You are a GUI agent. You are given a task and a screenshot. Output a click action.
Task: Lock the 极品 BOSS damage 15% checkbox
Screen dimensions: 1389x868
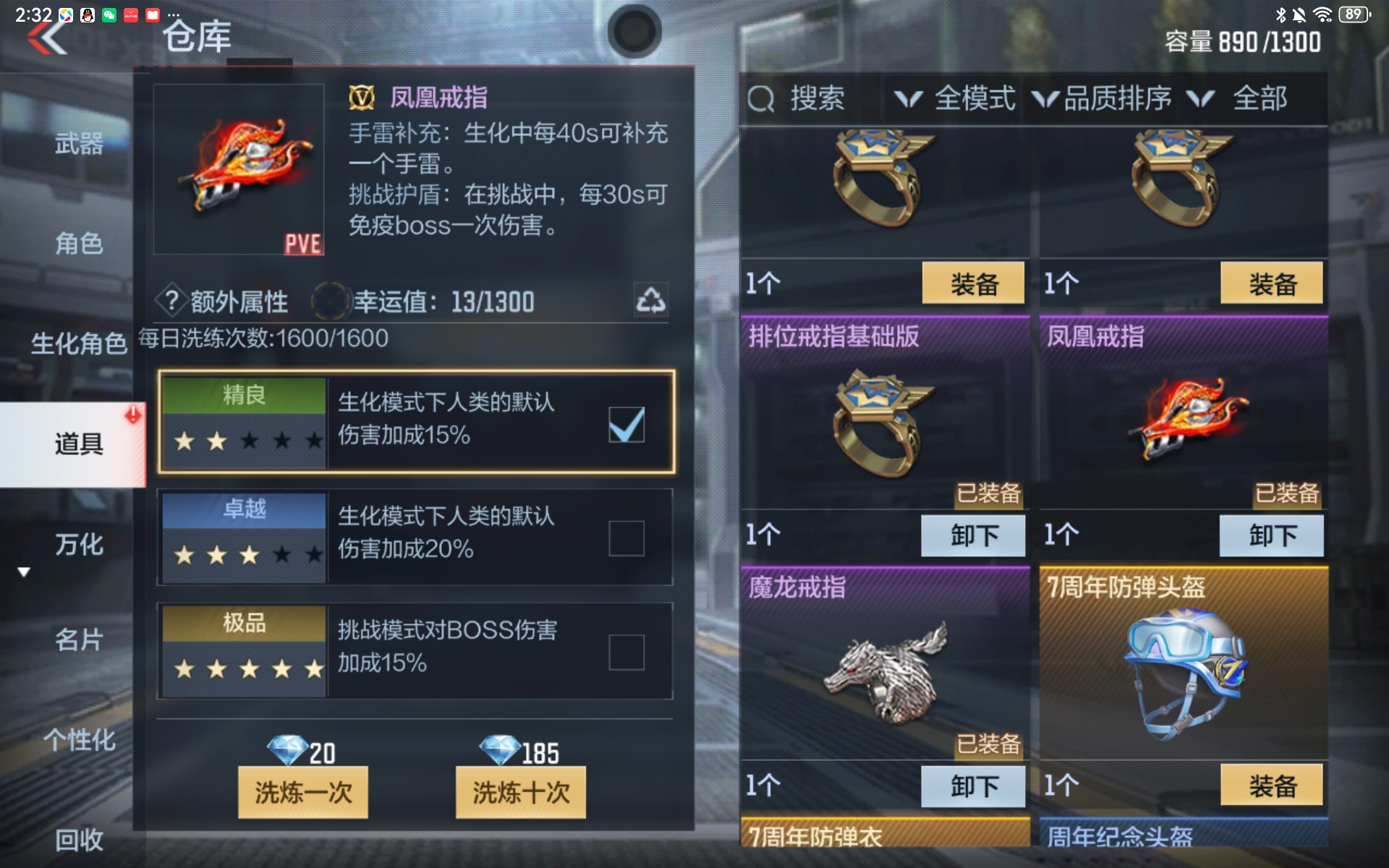626,652
